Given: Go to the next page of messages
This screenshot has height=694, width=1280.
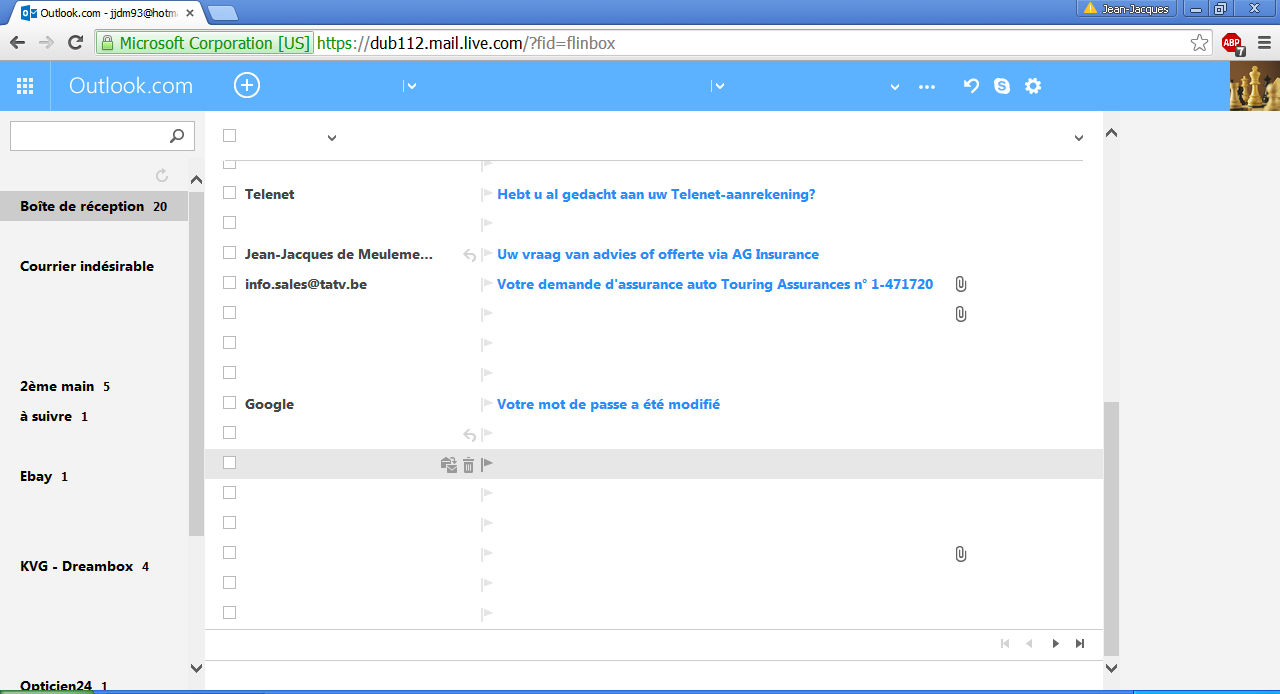Looking at the screenshot, I should pos(1055,644).
